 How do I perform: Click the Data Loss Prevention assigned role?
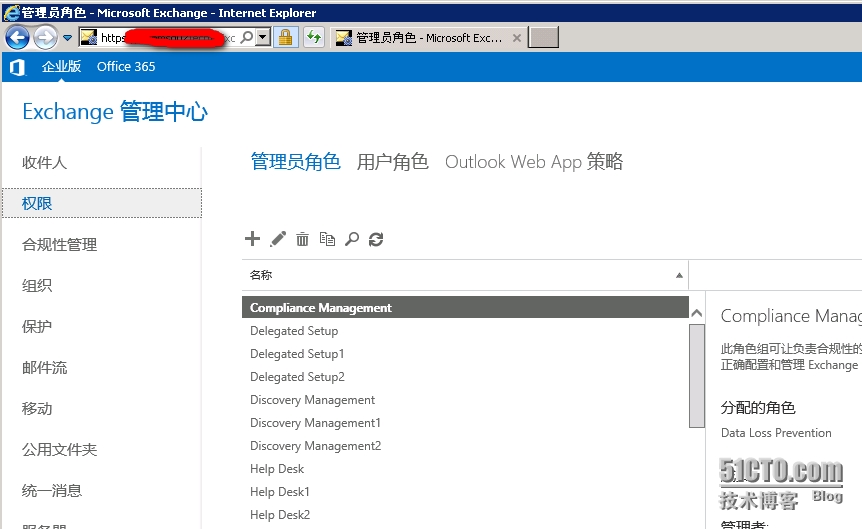point(776,433)
